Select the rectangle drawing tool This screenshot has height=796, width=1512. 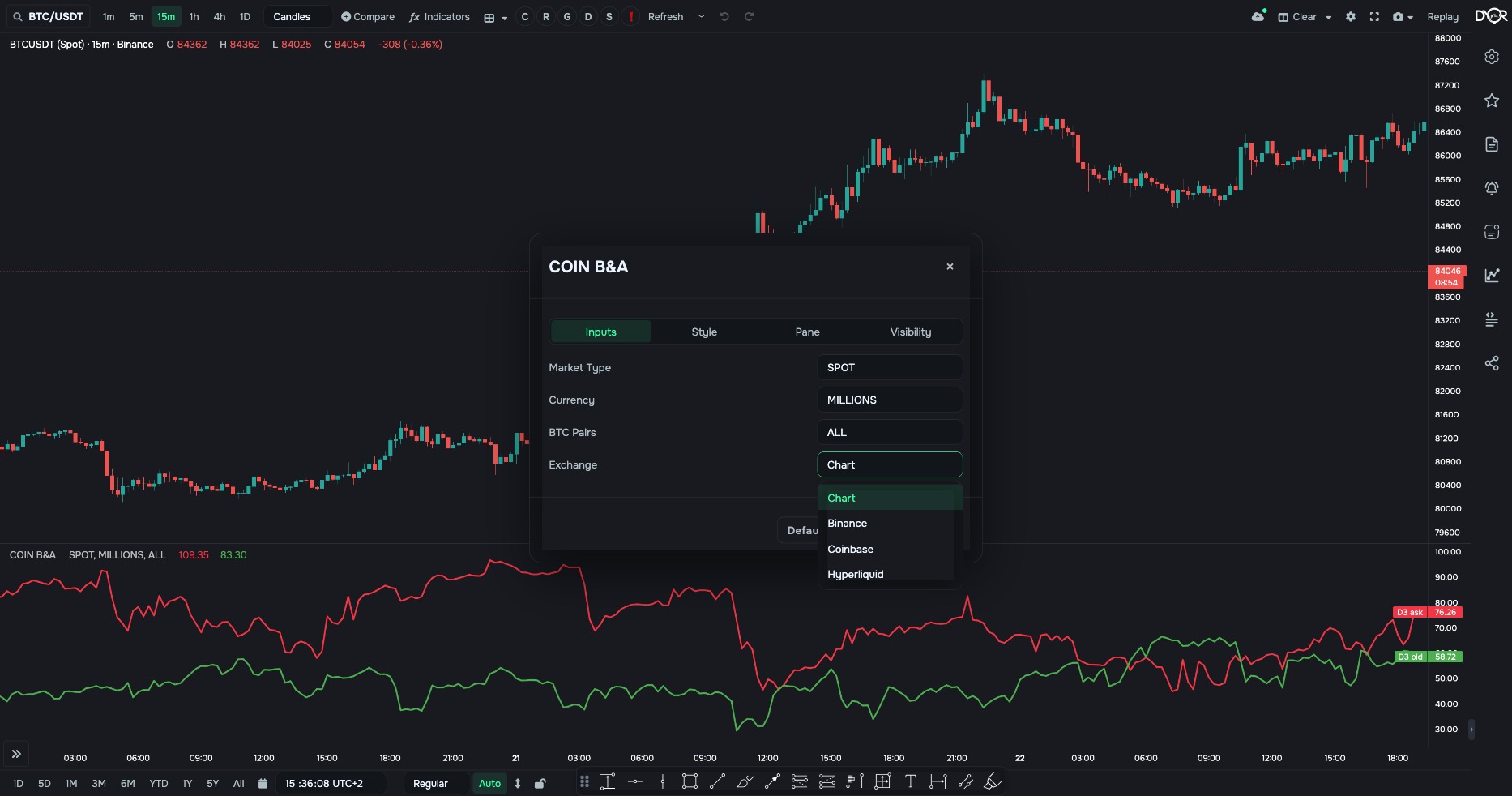[690, 781]
